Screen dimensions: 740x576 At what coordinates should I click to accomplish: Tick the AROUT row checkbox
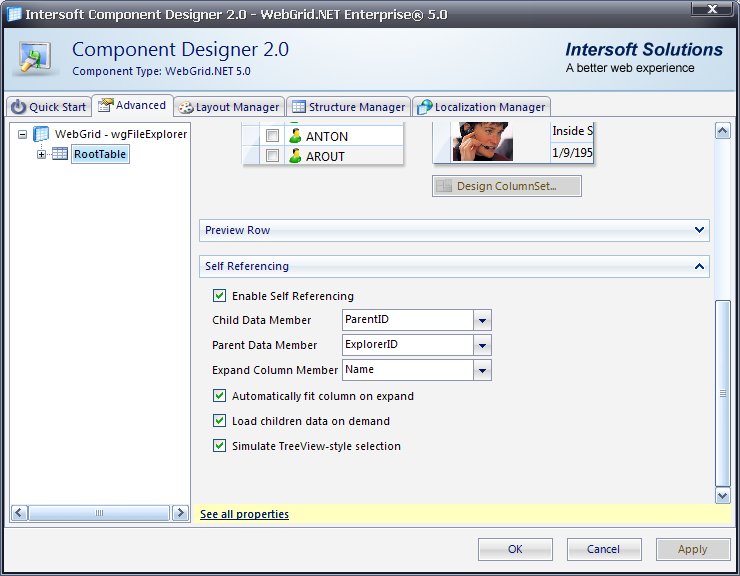click(272, 156)
